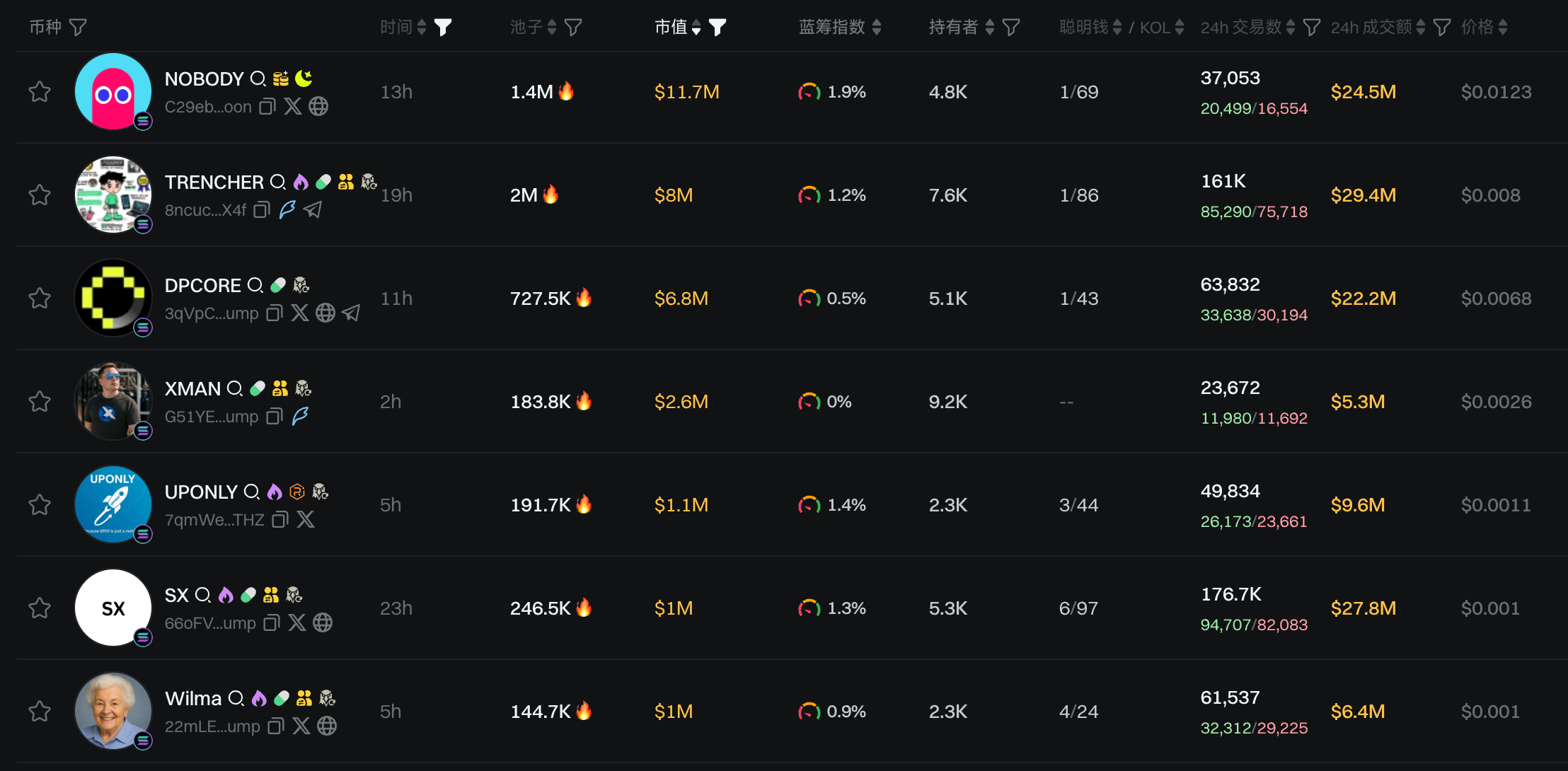Open DPCORE's website globe icon
The image size is (1568, 771).
(x=325, y=313)
